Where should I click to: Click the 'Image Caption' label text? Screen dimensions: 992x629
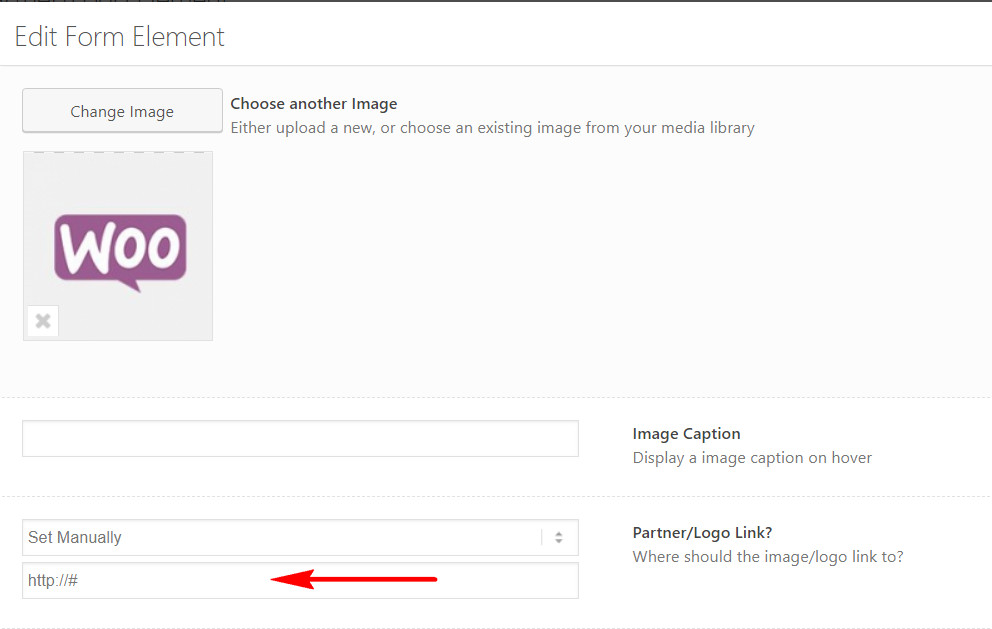click(x=686, y=434)
